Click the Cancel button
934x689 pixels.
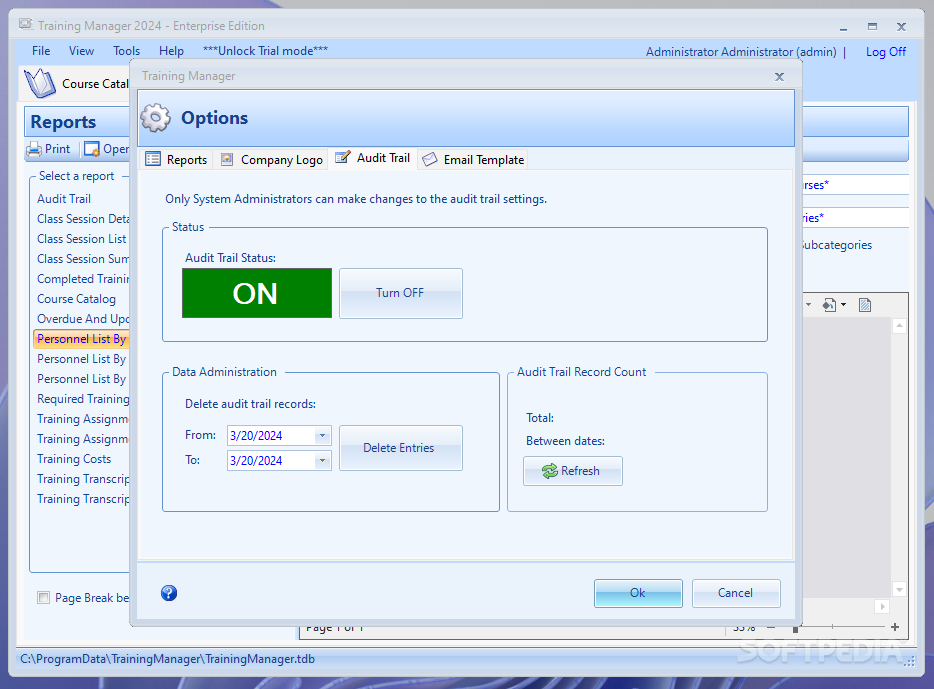click(x=736, y=593)
